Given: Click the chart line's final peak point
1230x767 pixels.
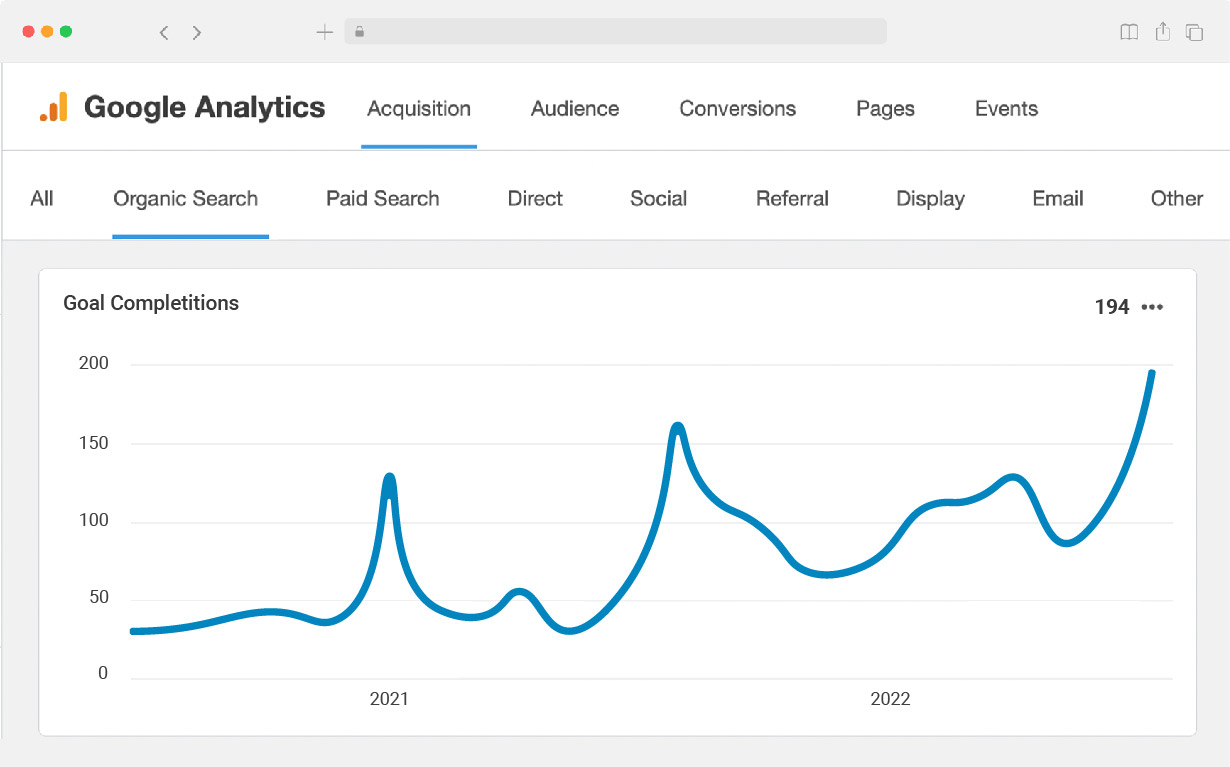Looking at the screenshot, I should tap(1152, 373).
